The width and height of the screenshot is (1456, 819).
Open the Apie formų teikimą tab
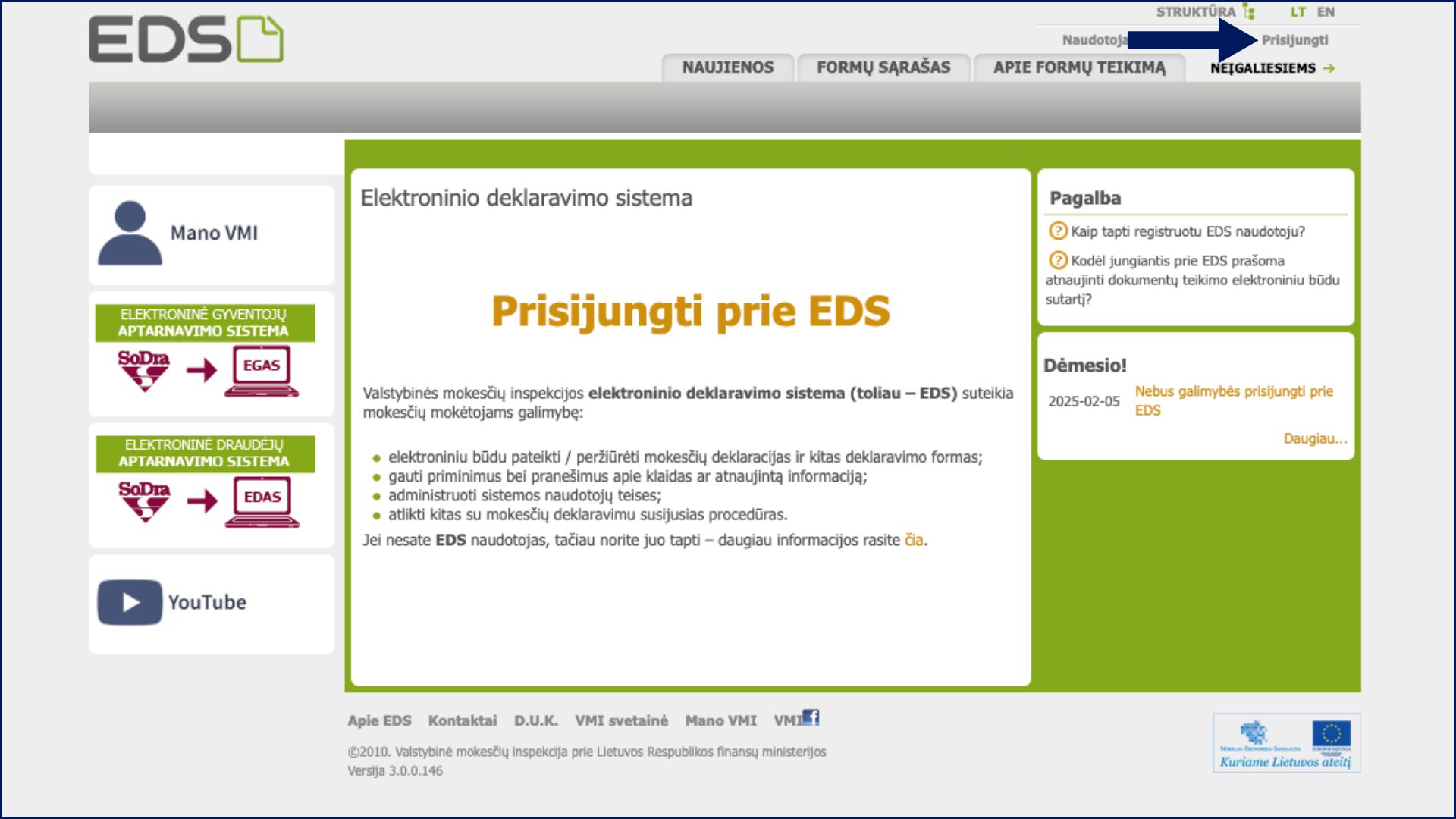point(1079,67)
